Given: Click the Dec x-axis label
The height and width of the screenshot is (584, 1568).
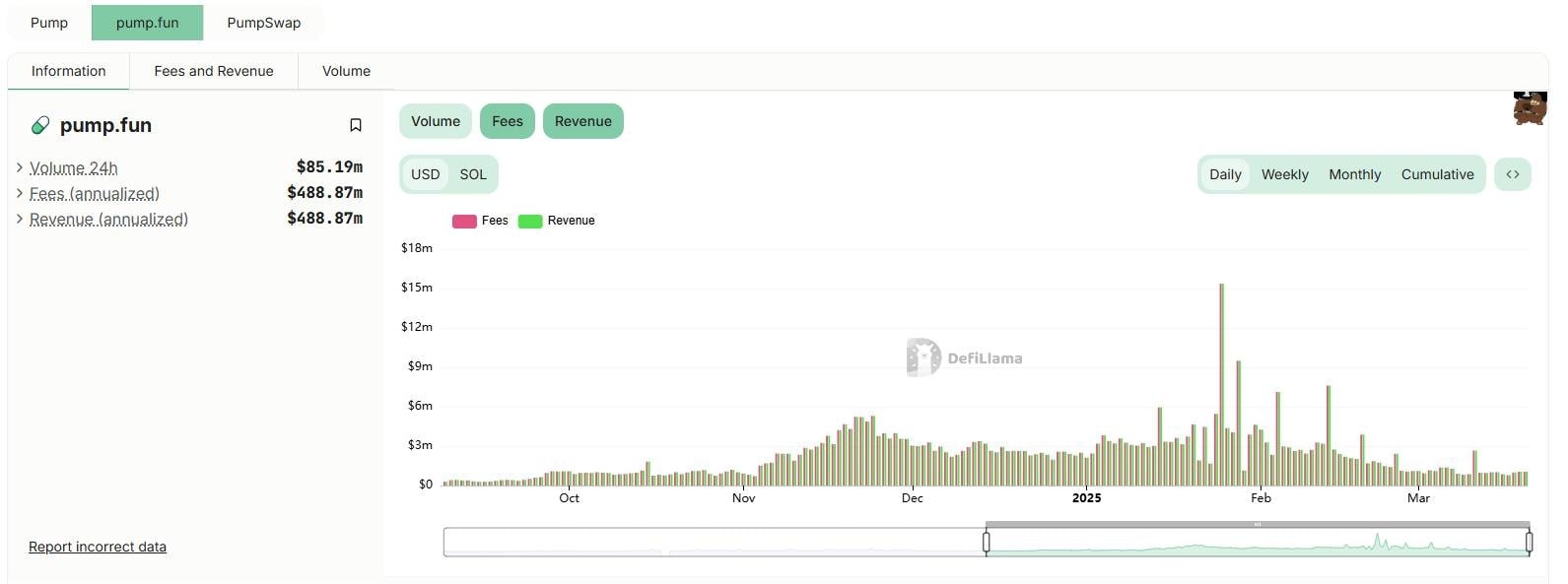Looking at the screenshot, I should point(913,498).
